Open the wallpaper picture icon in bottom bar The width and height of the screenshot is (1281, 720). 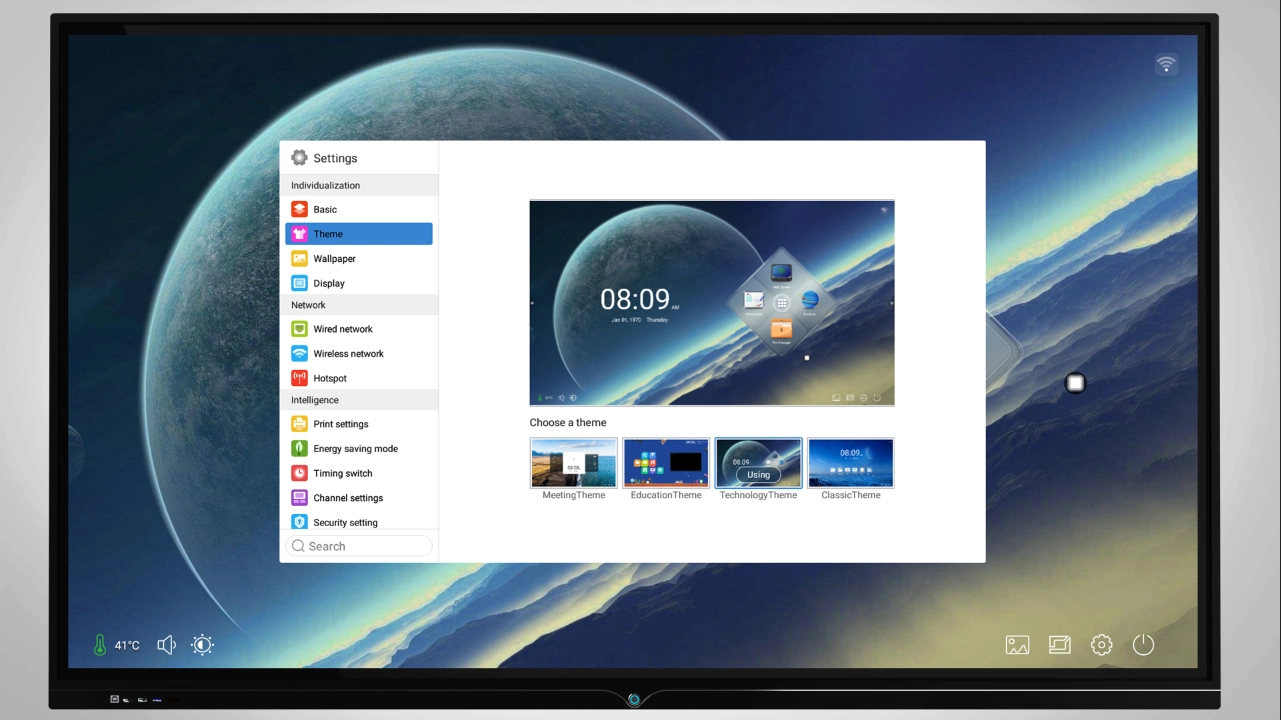coord(1017,645)
